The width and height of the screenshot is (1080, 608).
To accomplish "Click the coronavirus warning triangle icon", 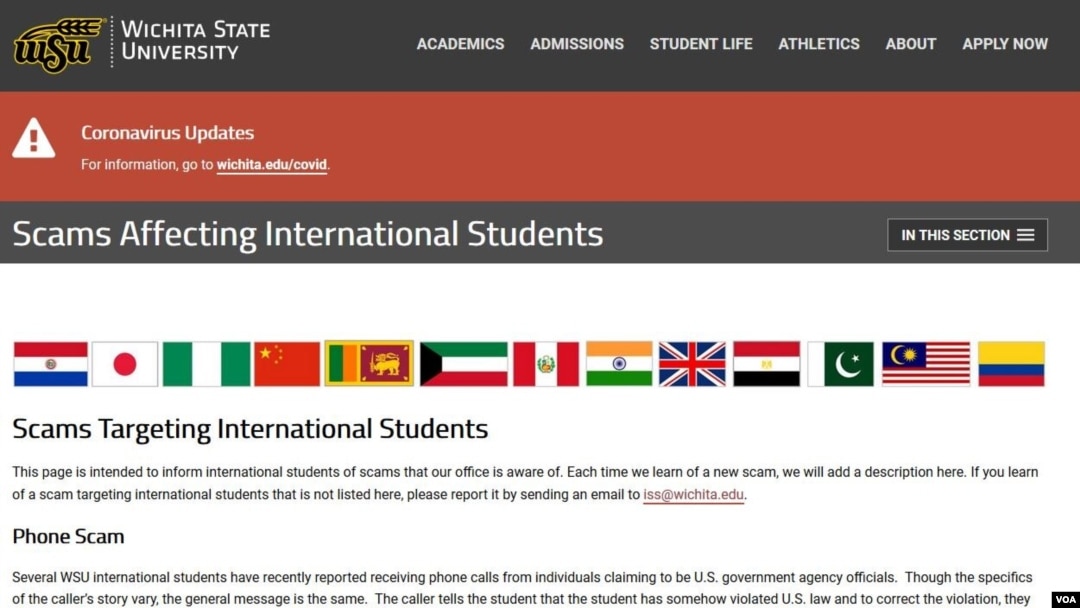I will point(33,138).
